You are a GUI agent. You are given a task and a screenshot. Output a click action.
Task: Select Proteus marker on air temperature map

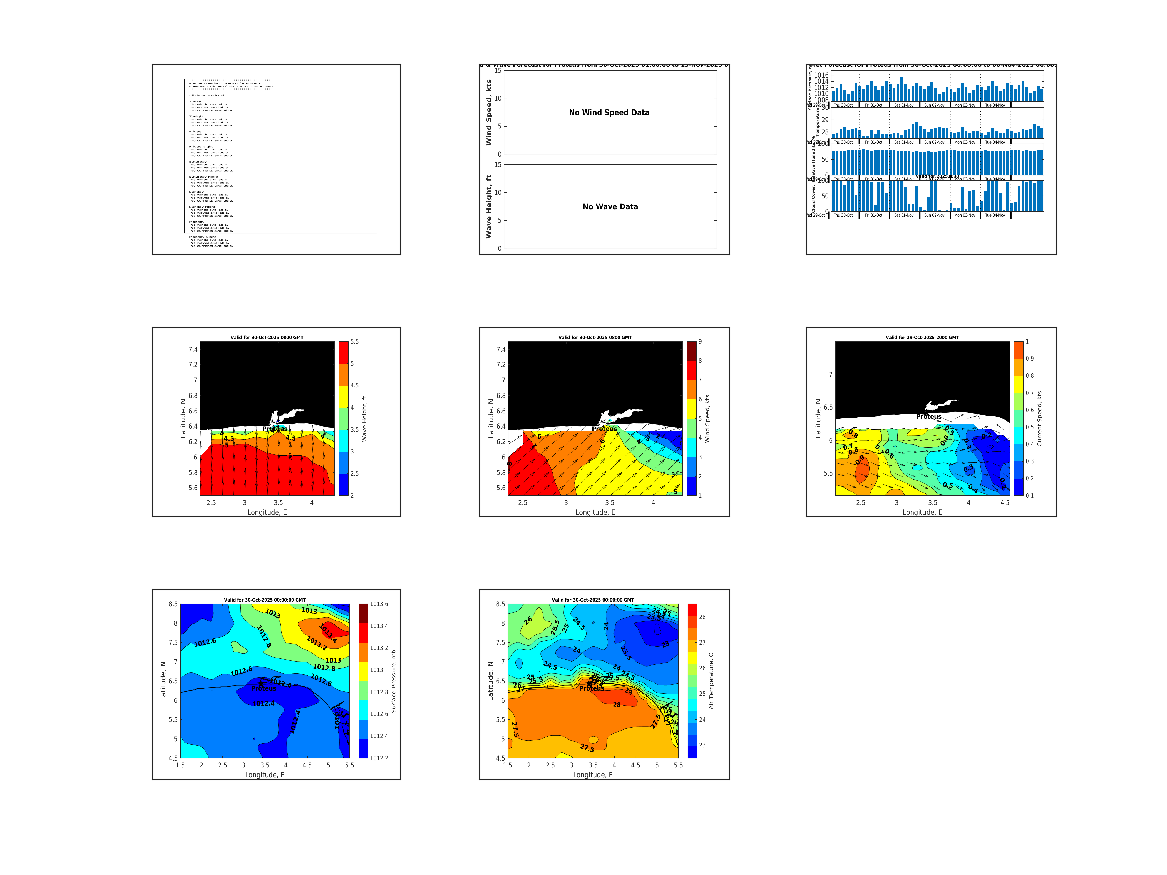(592, 688)
